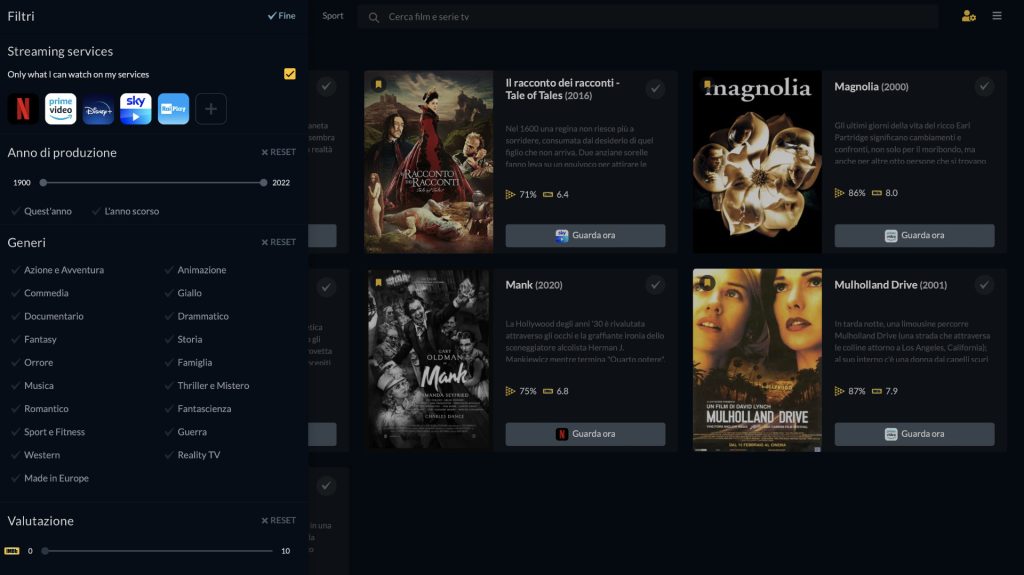Click the JustWatch 71% rating icon
1024x575 pixels.
510,194
